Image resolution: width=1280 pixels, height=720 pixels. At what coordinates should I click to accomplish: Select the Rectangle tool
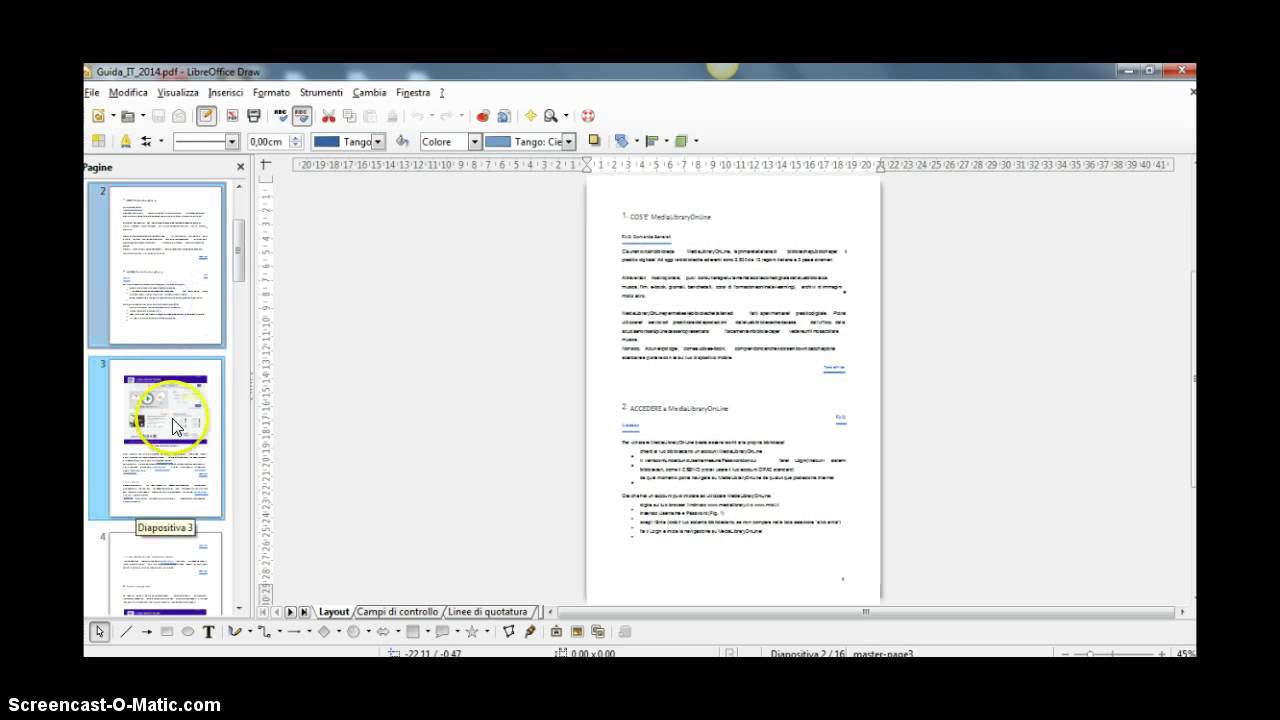167,631
